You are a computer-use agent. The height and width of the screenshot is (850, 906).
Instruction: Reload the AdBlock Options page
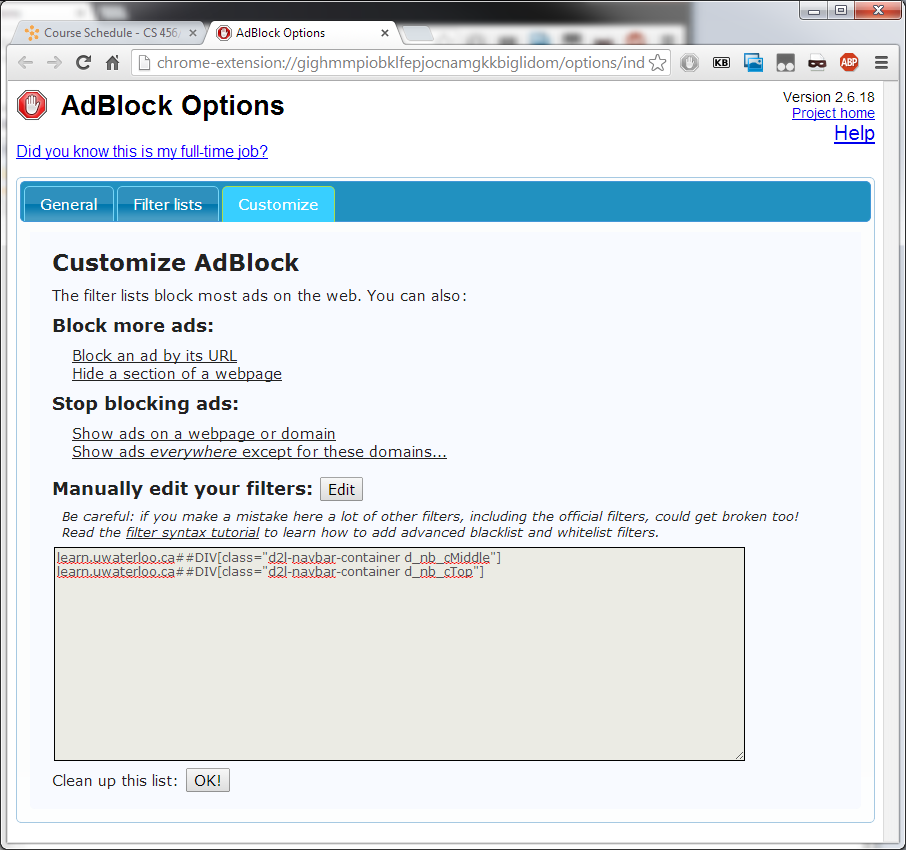[84, 62]
